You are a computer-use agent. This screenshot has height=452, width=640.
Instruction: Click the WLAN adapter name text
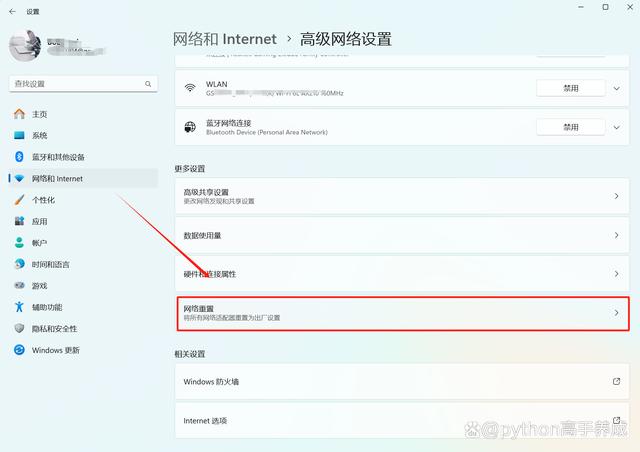(x=217, y=84)
